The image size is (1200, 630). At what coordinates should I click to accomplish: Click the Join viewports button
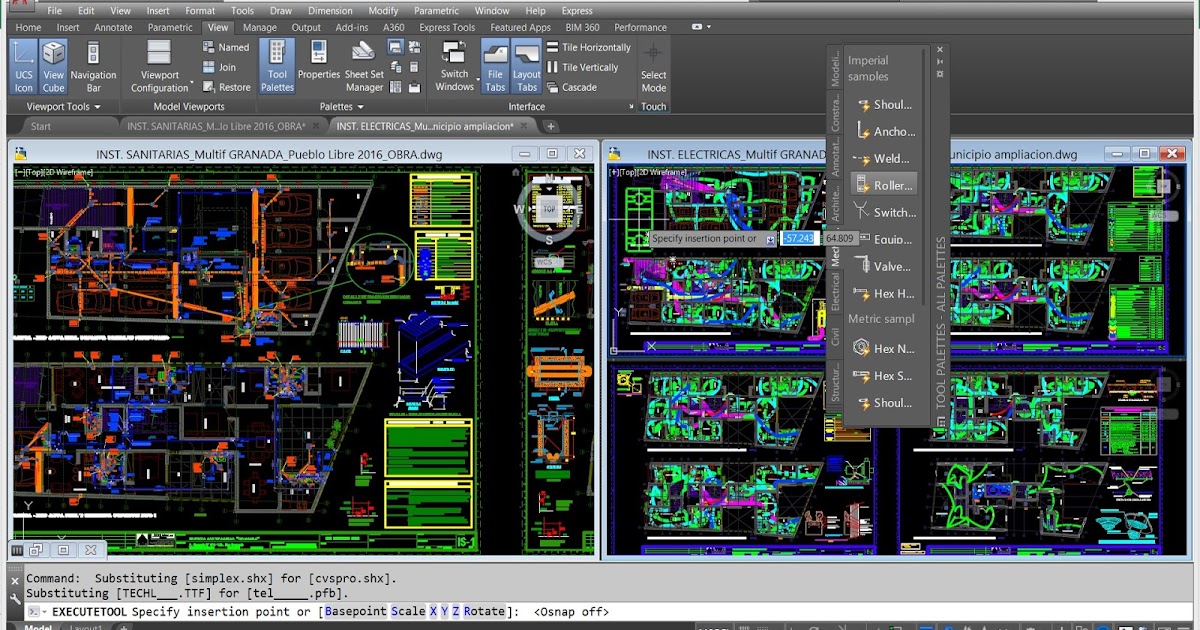click(220, 67)
